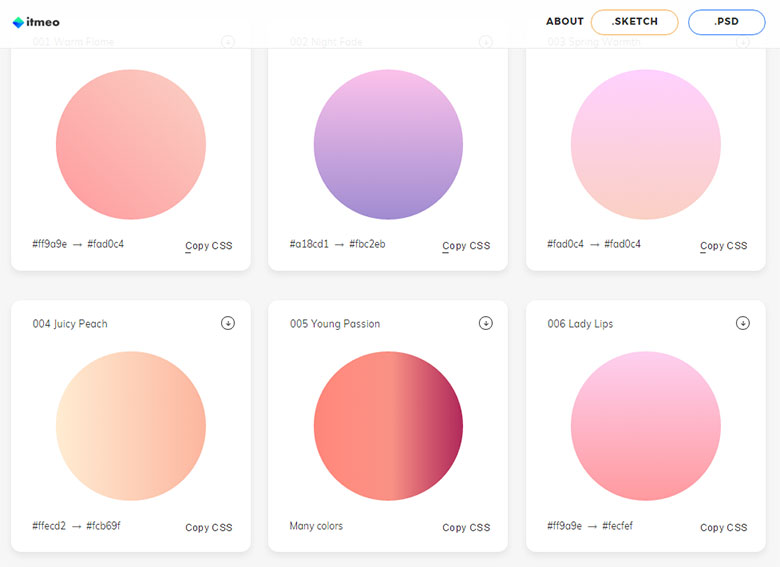The image size is (780, 567).
Task: Copy CSS for the Spring Warmth gradient
Action: [724, 246]
